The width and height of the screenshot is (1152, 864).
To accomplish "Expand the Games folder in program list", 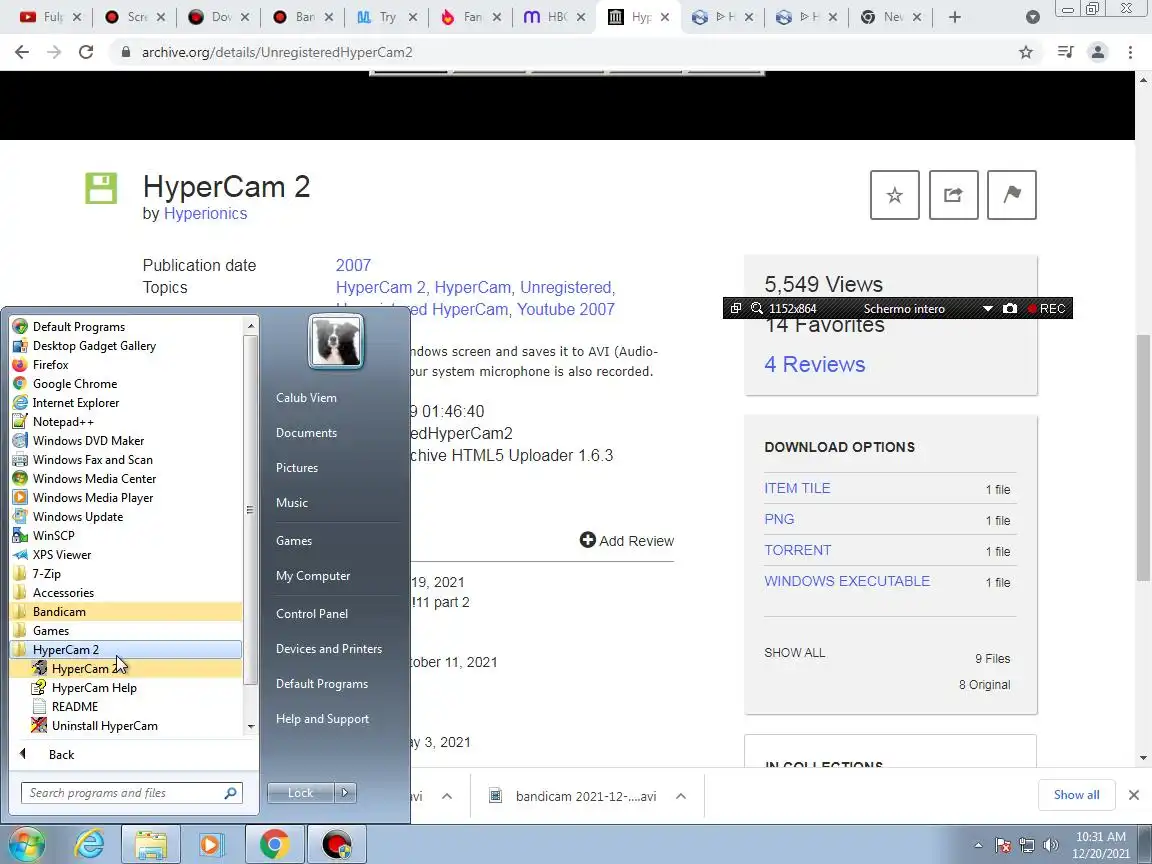I will click(x=51, y=631).
